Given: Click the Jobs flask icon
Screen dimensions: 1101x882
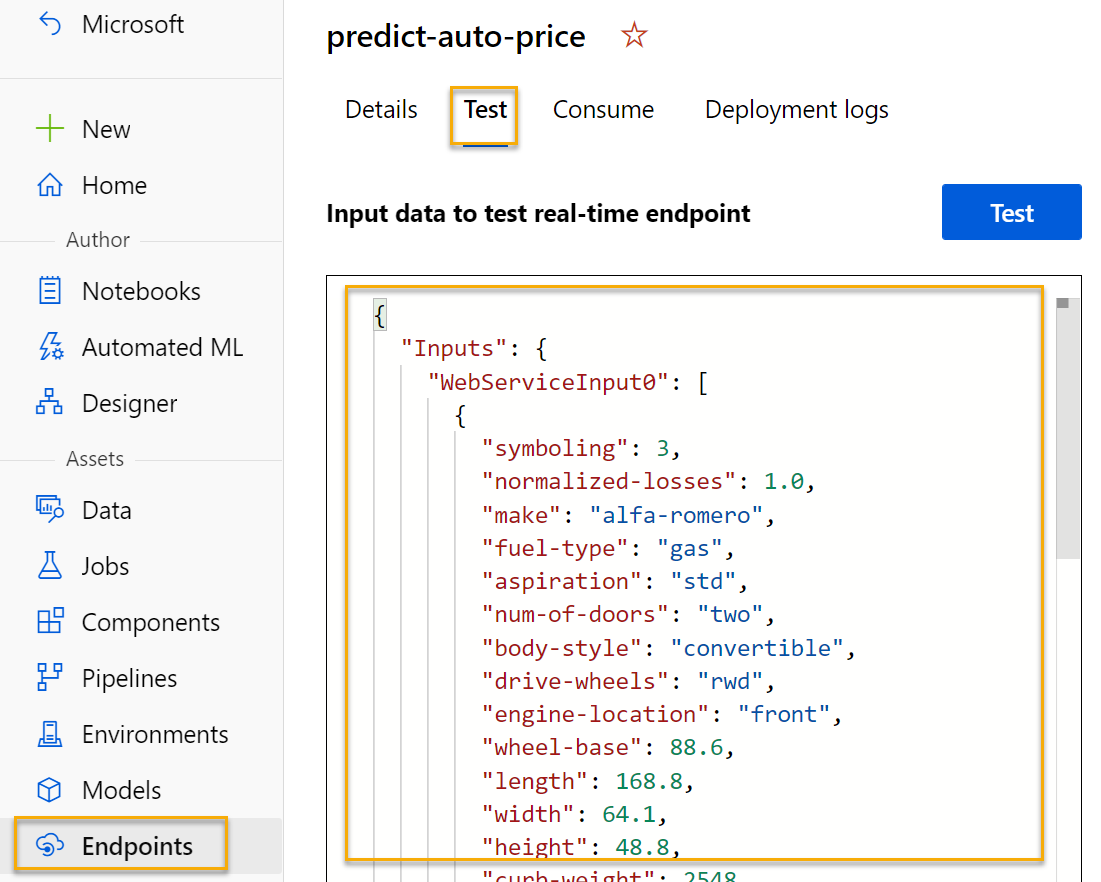Looking at the screenshot, I should coord(50,565).
